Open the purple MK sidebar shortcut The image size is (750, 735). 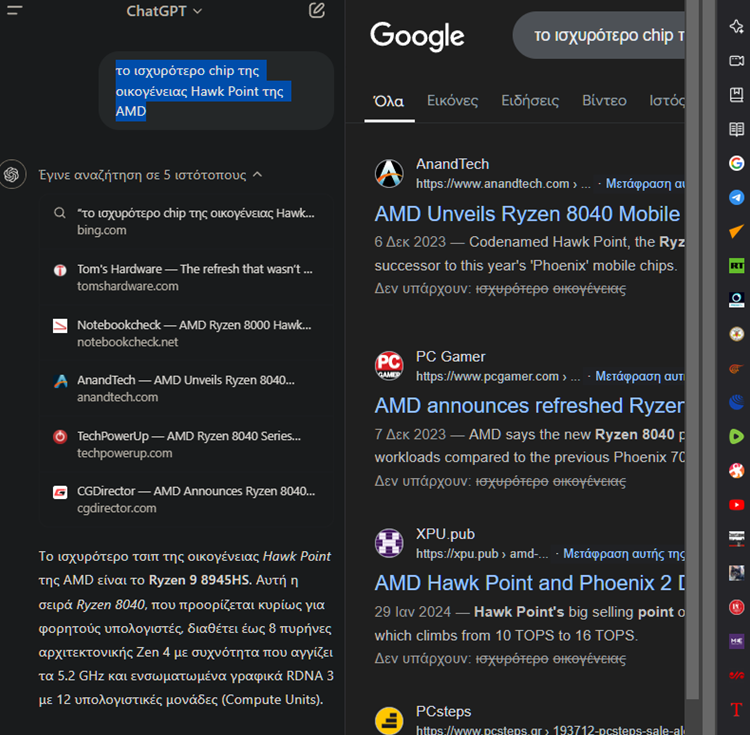(736, 641)
